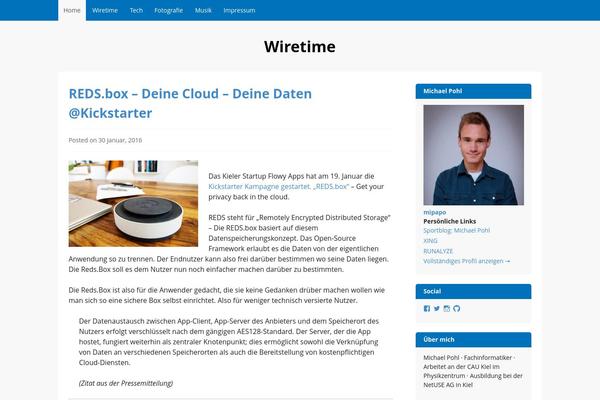Screen dimensions: 600x400
Task: Click the Über mich widget header
Action: pyautogui.click(x=473, y=340)
